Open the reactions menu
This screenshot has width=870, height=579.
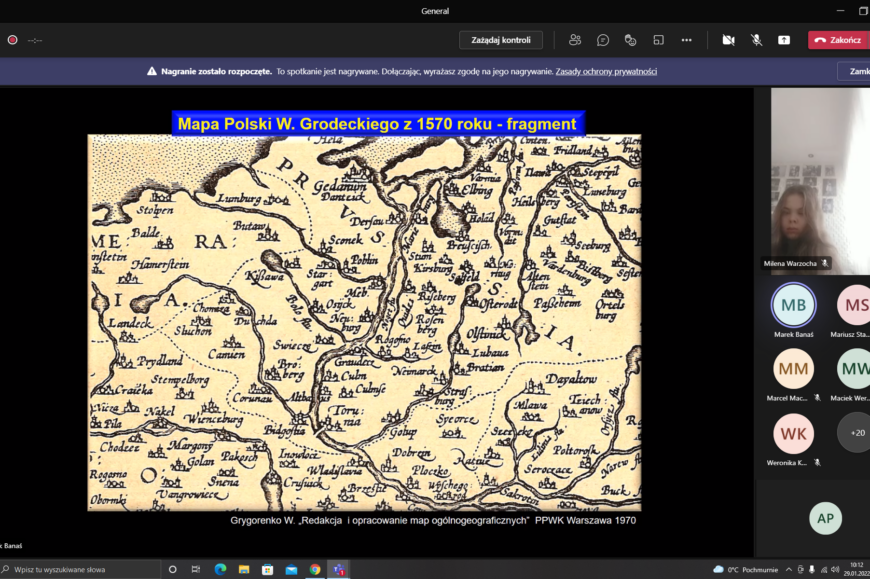click(630, 40)
